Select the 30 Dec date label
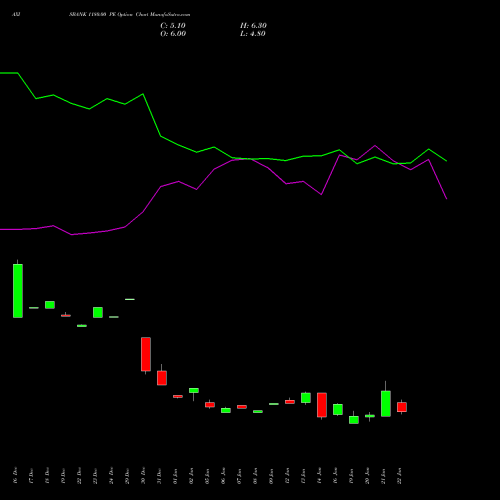500x500 pixels. pos(143,475)
